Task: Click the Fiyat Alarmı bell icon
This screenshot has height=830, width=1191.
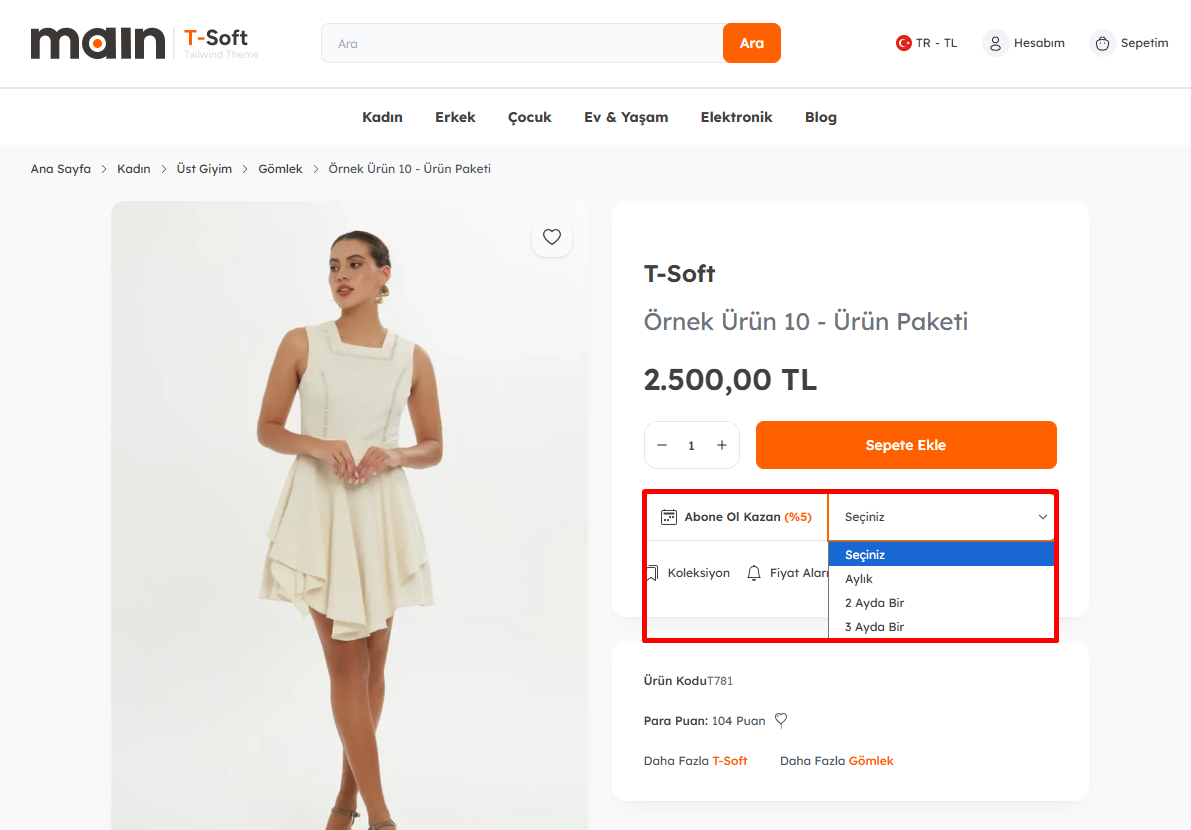Action: pyautogui.click(x=754, y=573)
